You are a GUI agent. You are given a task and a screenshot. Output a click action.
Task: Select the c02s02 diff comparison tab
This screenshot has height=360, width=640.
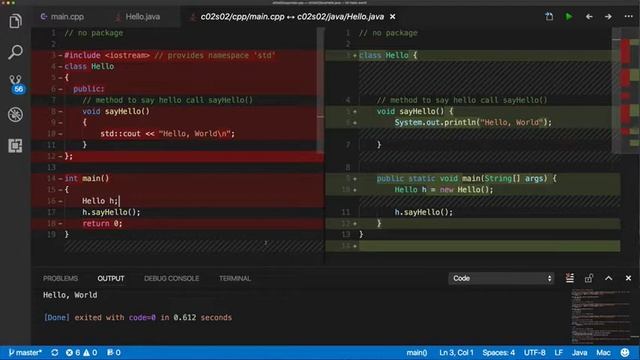pyautogui.click(x=291, y=17)
